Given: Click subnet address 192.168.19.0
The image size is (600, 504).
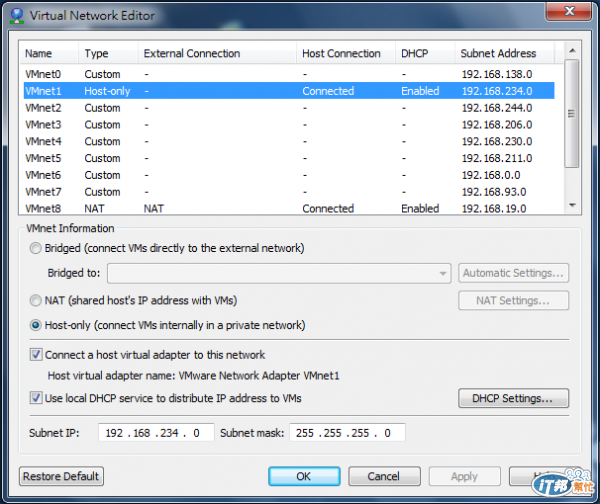Looking at the screenshot, I should point(494,209).
